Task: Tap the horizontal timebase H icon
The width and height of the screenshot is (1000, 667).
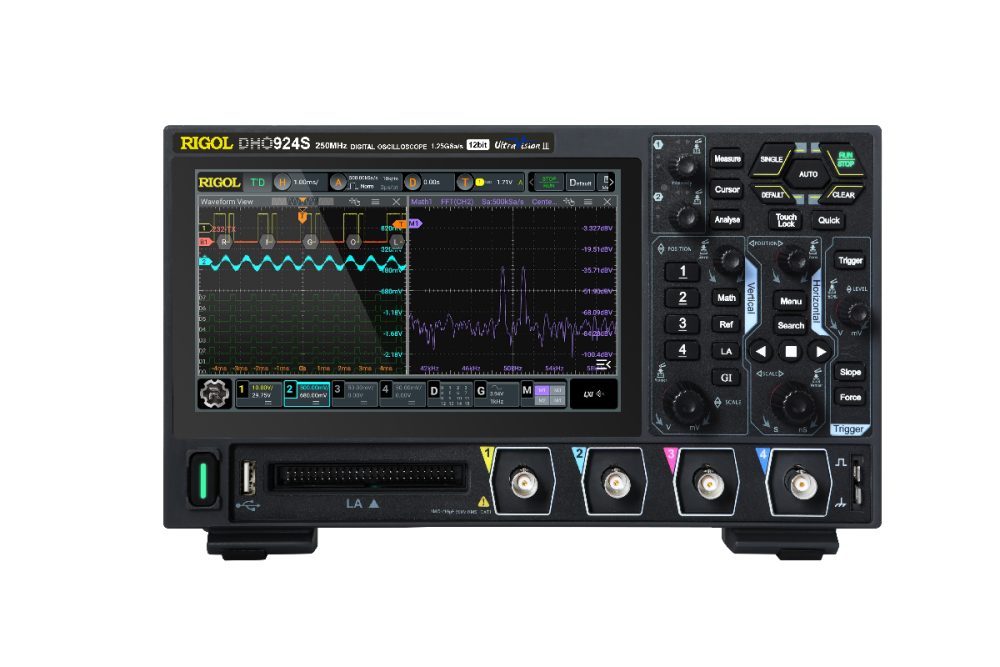Action: [x=282, y=182]
